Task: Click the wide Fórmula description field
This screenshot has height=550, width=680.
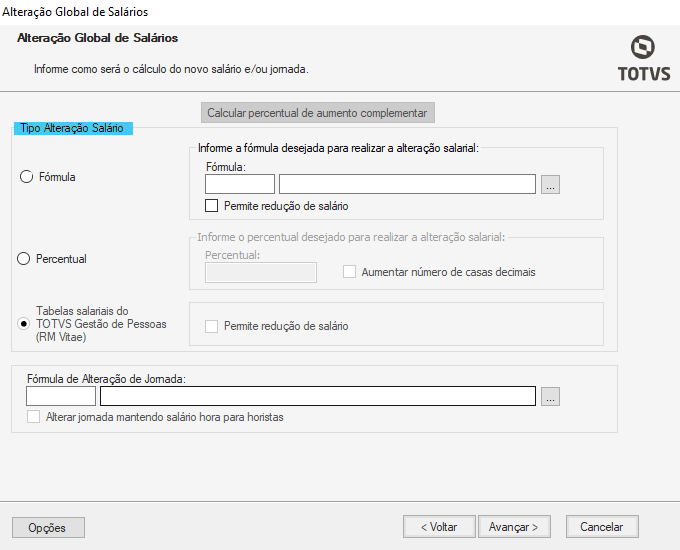Action: click(407, 184)
